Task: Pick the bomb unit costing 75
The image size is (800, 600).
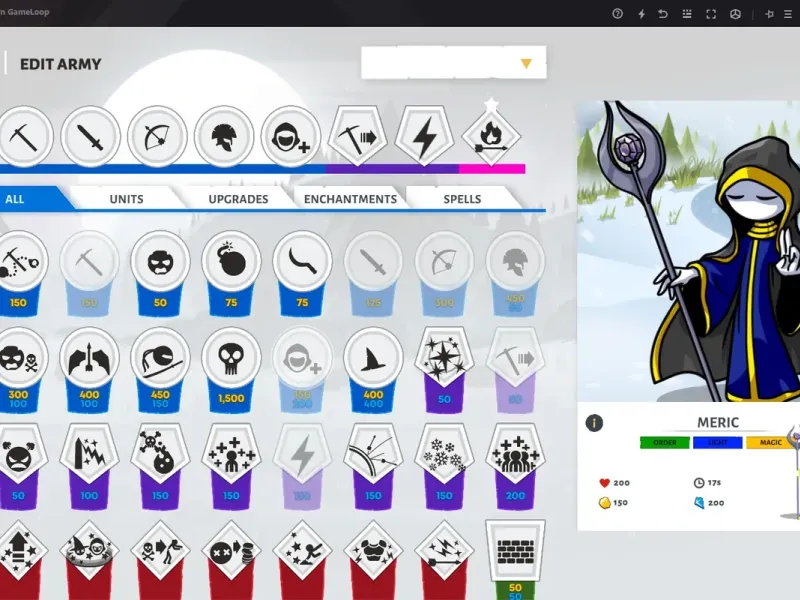Action: [x=231, y=273]
